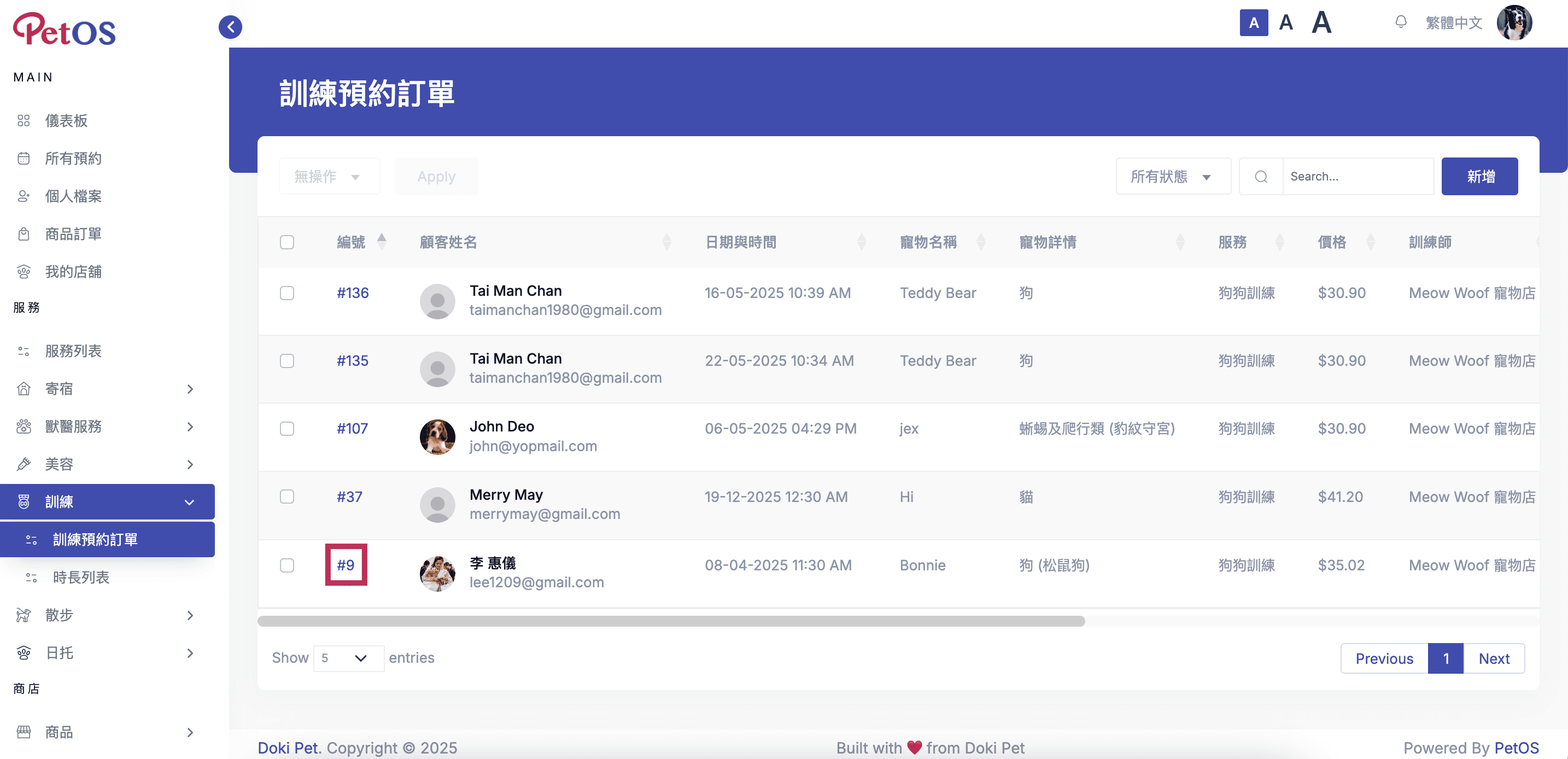Click the search magnifier icon
The height and width of the screenshot is (759, 1568).
pyautogui.click(x=1261, y=177)
